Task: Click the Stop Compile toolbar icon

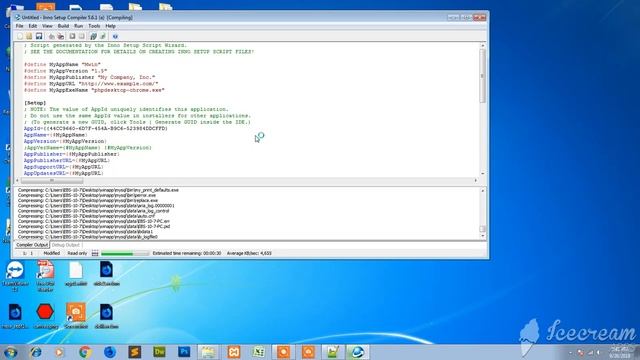Action: tap(61, 36)
